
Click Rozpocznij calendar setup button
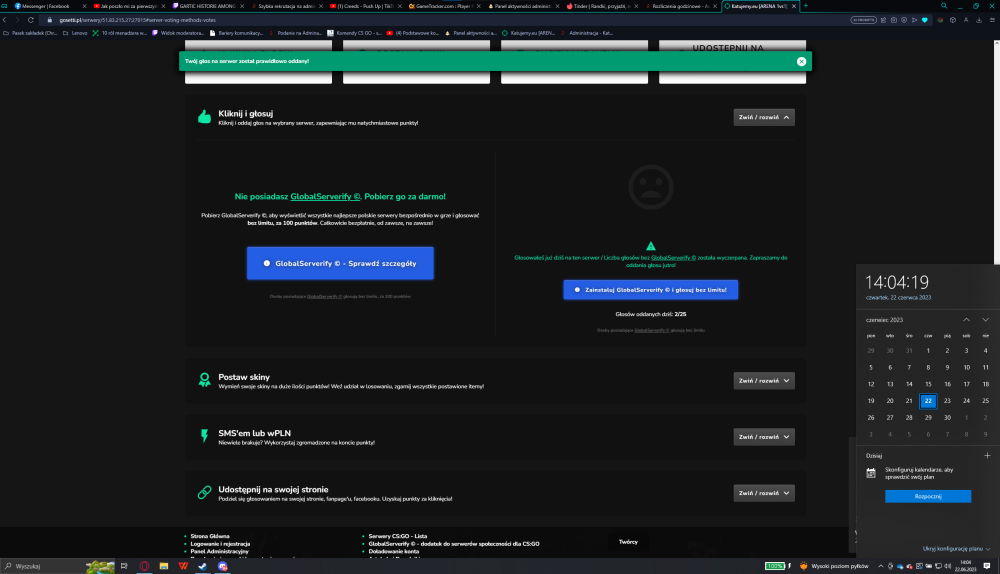pyautogui.click(x=928, y=496)
